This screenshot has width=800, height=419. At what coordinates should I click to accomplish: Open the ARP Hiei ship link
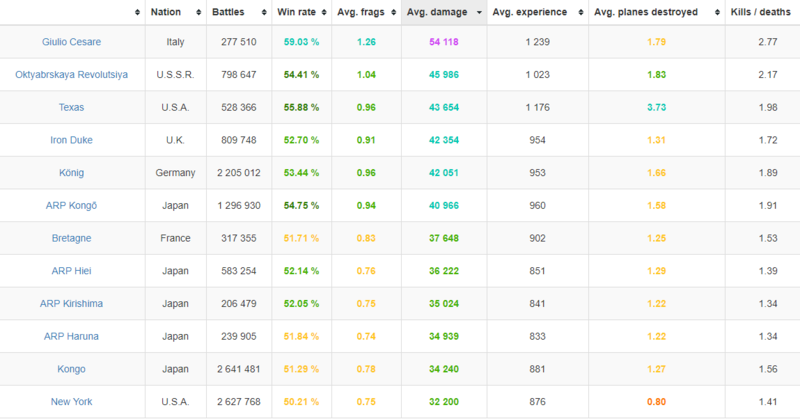71,270
